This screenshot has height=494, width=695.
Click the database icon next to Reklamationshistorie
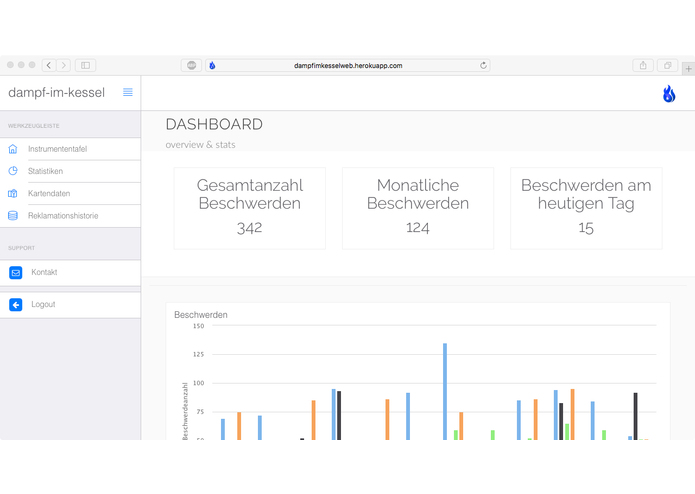coord(13,216)
